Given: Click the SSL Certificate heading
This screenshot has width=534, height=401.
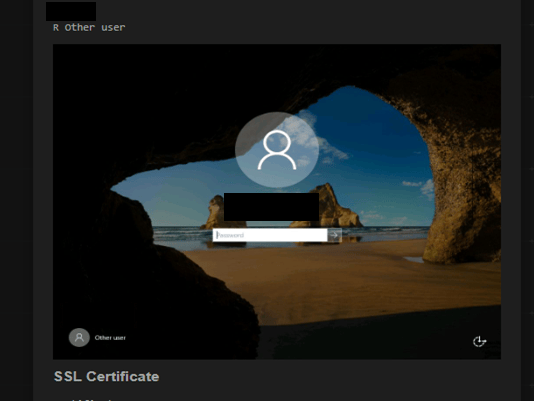Looking at the screenshot, I should click(106, 376).
